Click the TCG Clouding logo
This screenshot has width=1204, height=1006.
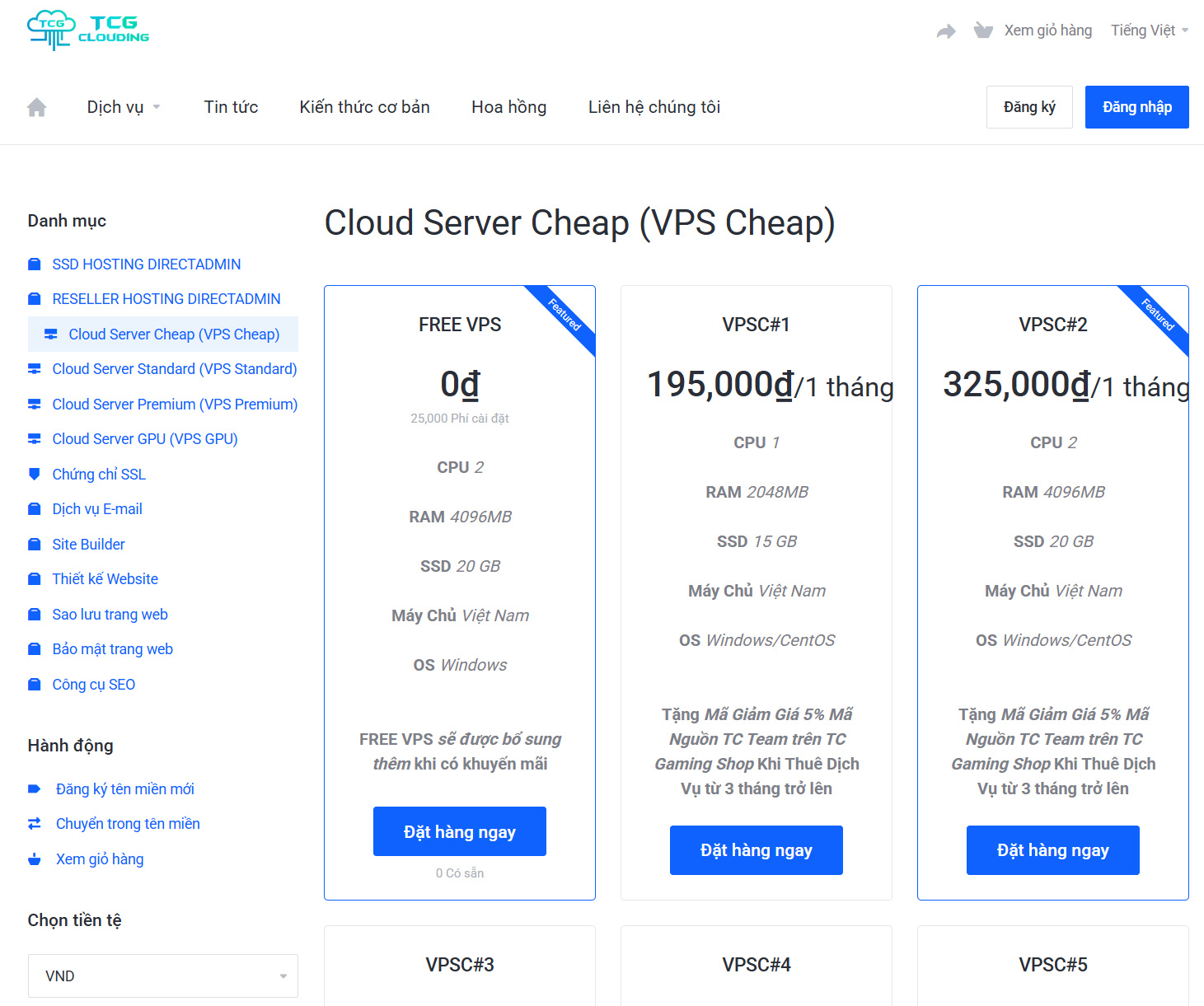click(x=88, y=30)
